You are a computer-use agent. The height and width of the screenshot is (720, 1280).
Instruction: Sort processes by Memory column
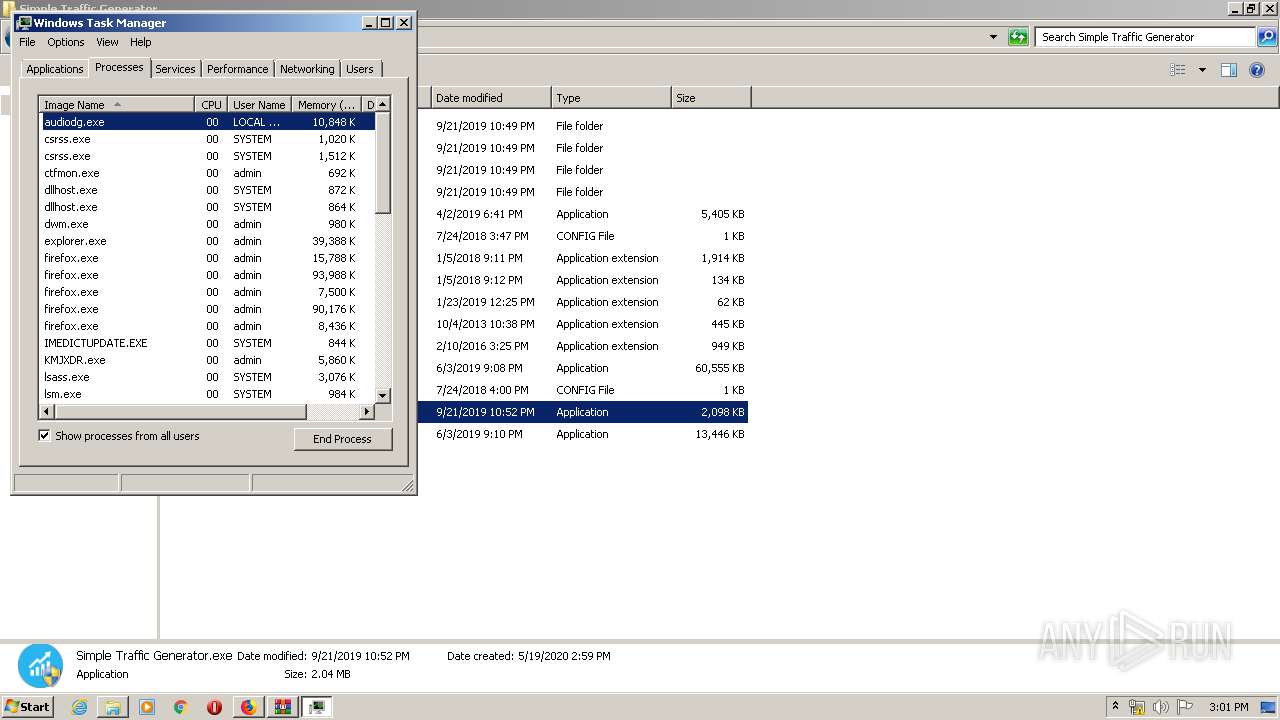point(326,105)
